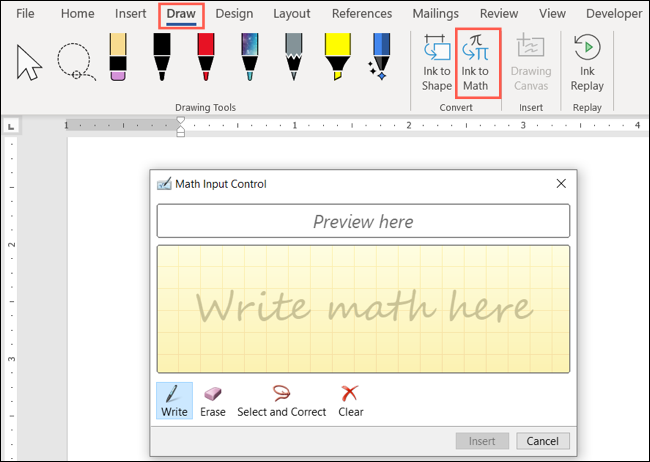Select the galaxy pen
The image size is (650, 462).
[x=250, y=57]
